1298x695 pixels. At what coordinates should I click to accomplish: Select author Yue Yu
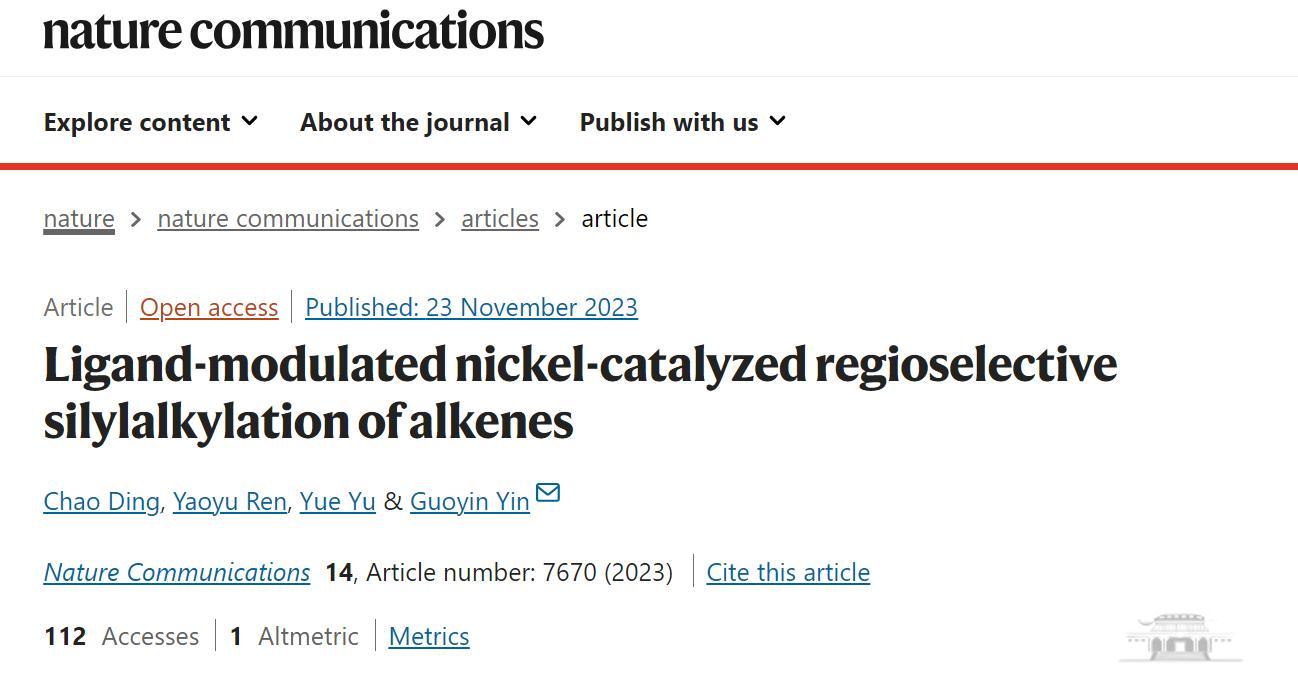[x=338, y=501]
